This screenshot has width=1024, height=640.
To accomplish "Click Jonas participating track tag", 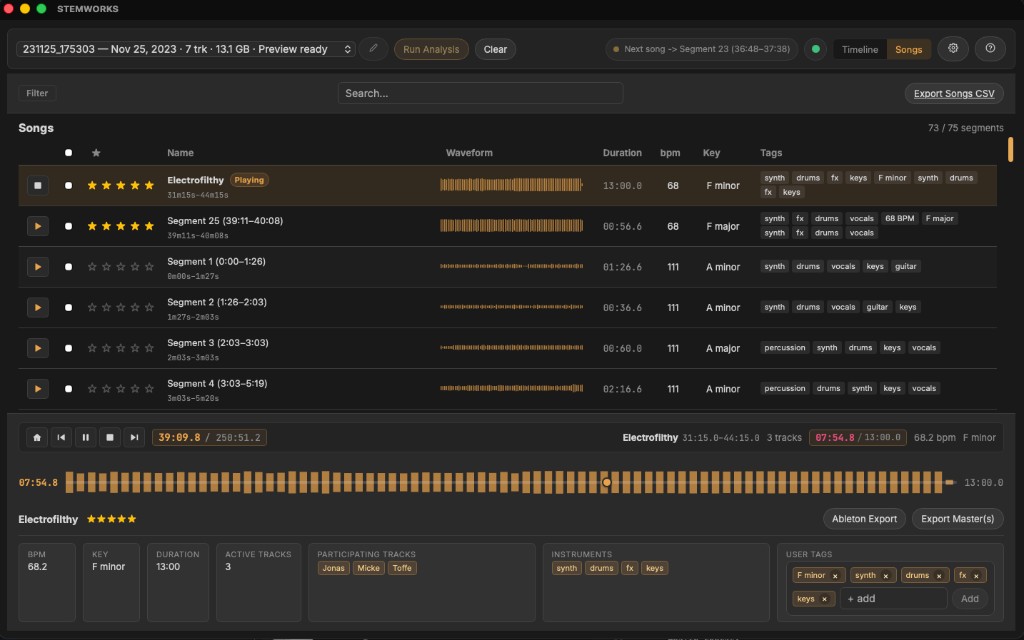I will click(x=333, y=568).
